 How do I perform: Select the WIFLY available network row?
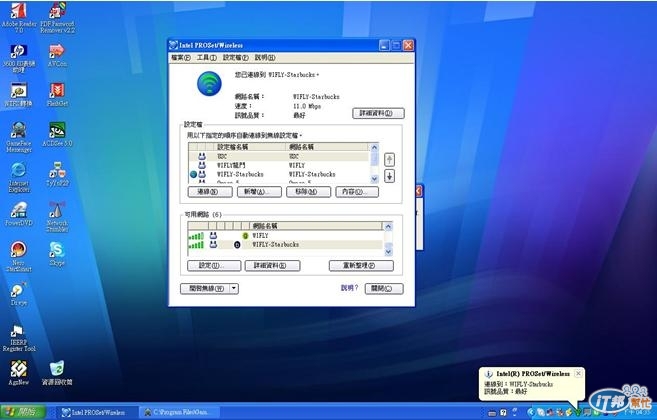click(285, 236)
